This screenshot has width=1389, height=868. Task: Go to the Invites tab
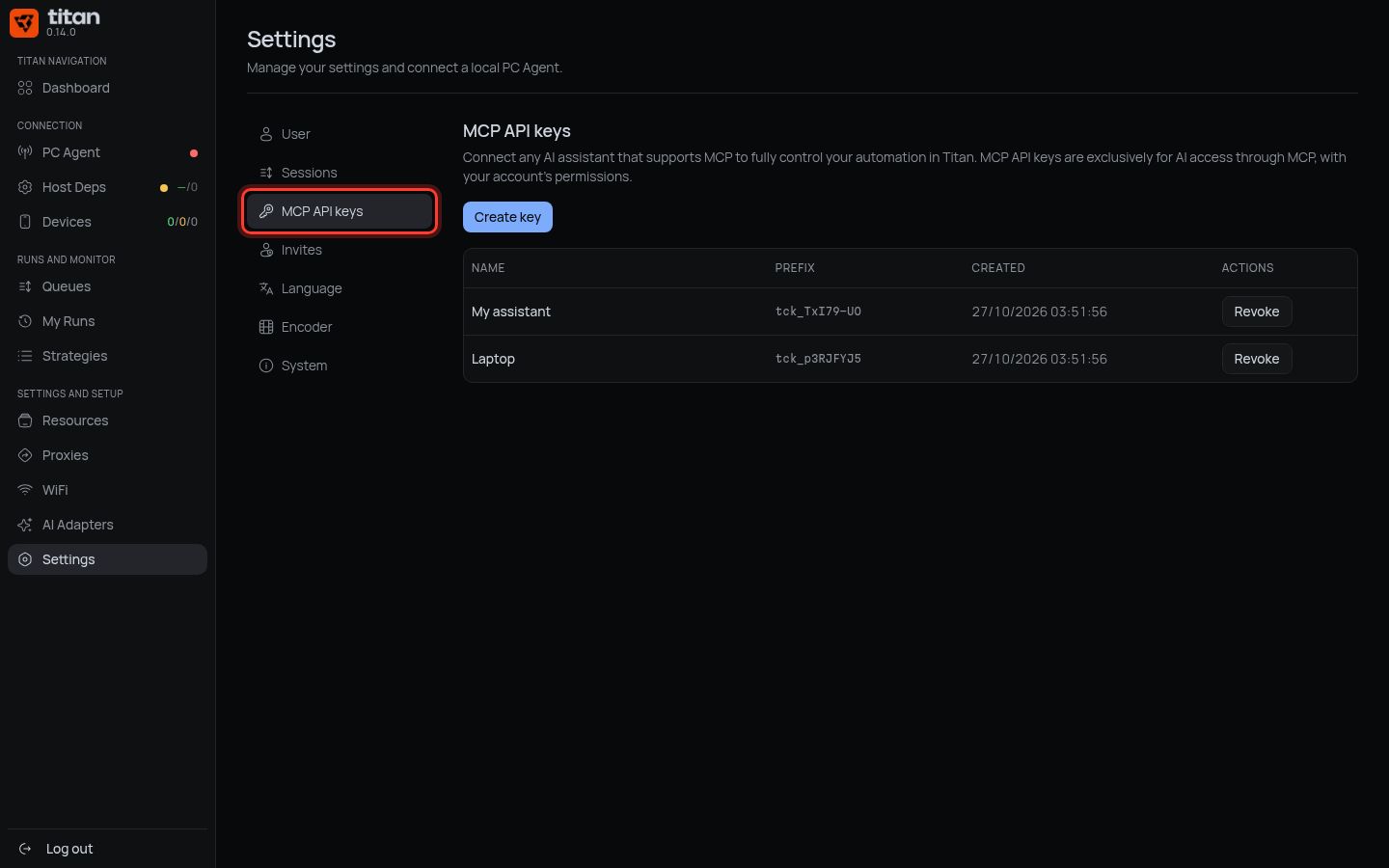coord(340,250)
